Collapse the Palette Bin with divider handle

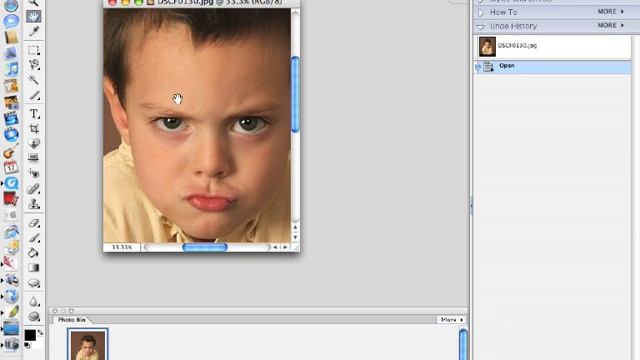[x=471, y=206]
